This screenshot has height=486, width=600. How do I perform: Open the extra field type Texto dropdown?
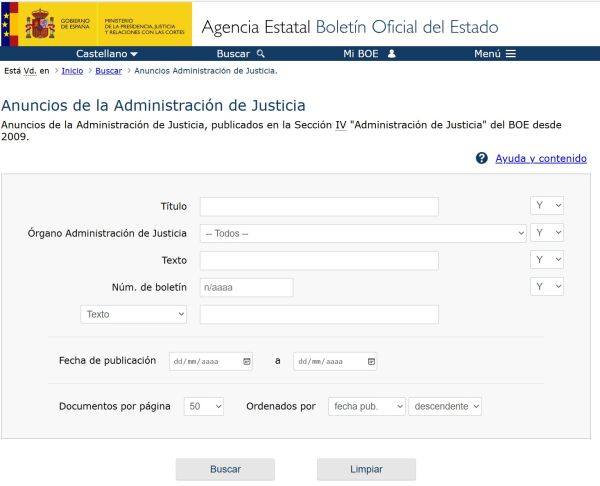(134, 314)
